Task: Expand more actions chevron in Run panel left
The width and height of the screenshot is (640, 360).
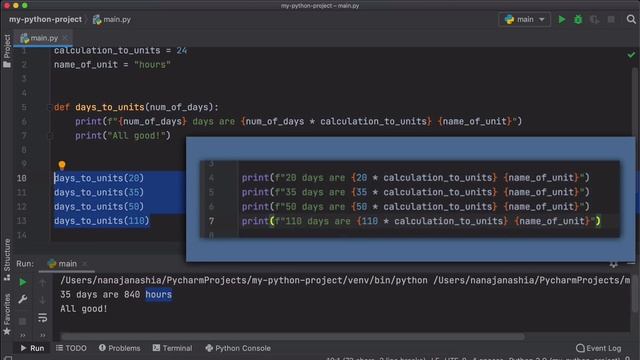Action: click(x=23, y=335)
